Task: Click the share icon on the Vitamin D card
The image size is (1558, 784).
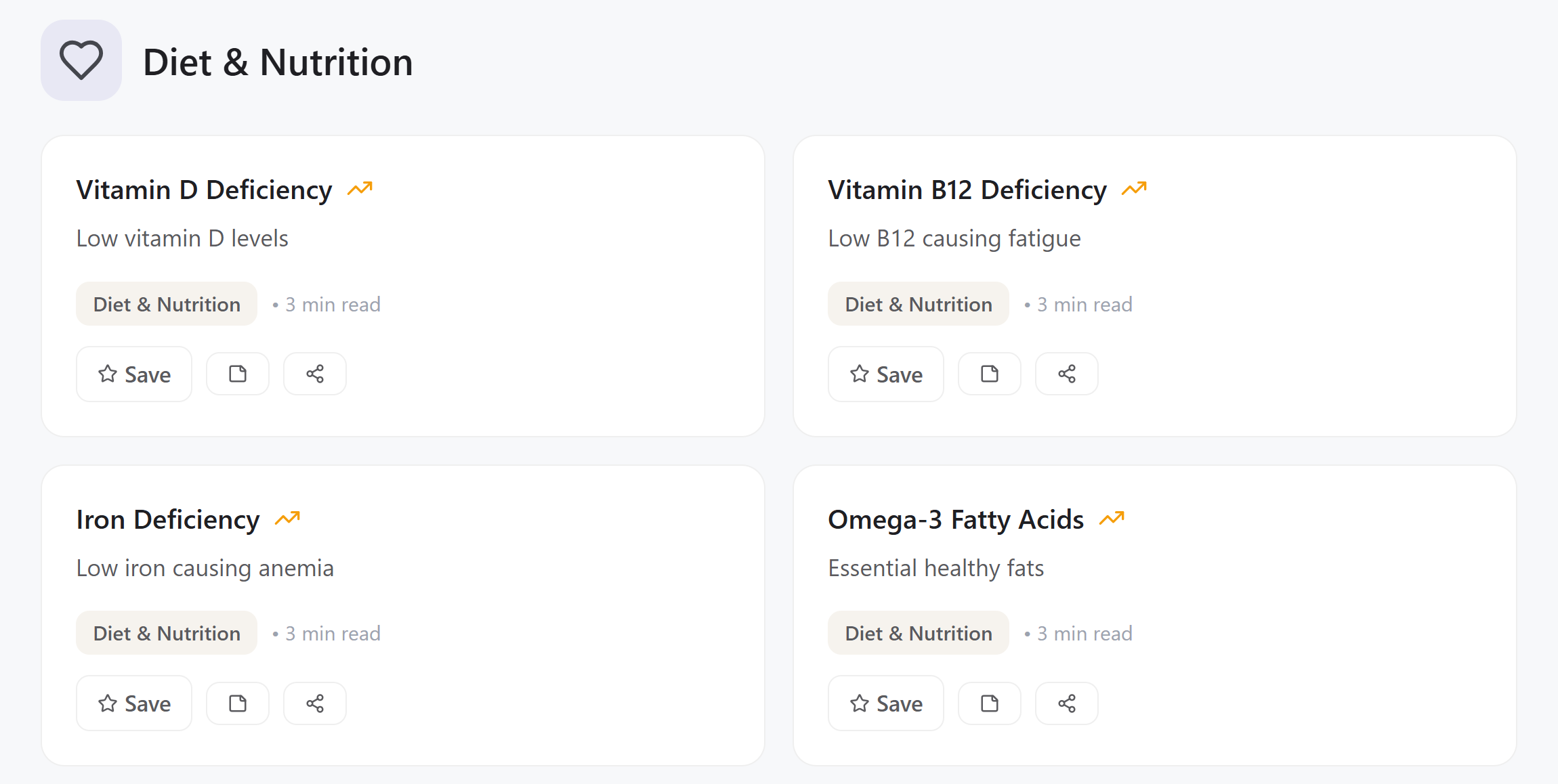Action: pyautogui.click(x=314, y=374)
